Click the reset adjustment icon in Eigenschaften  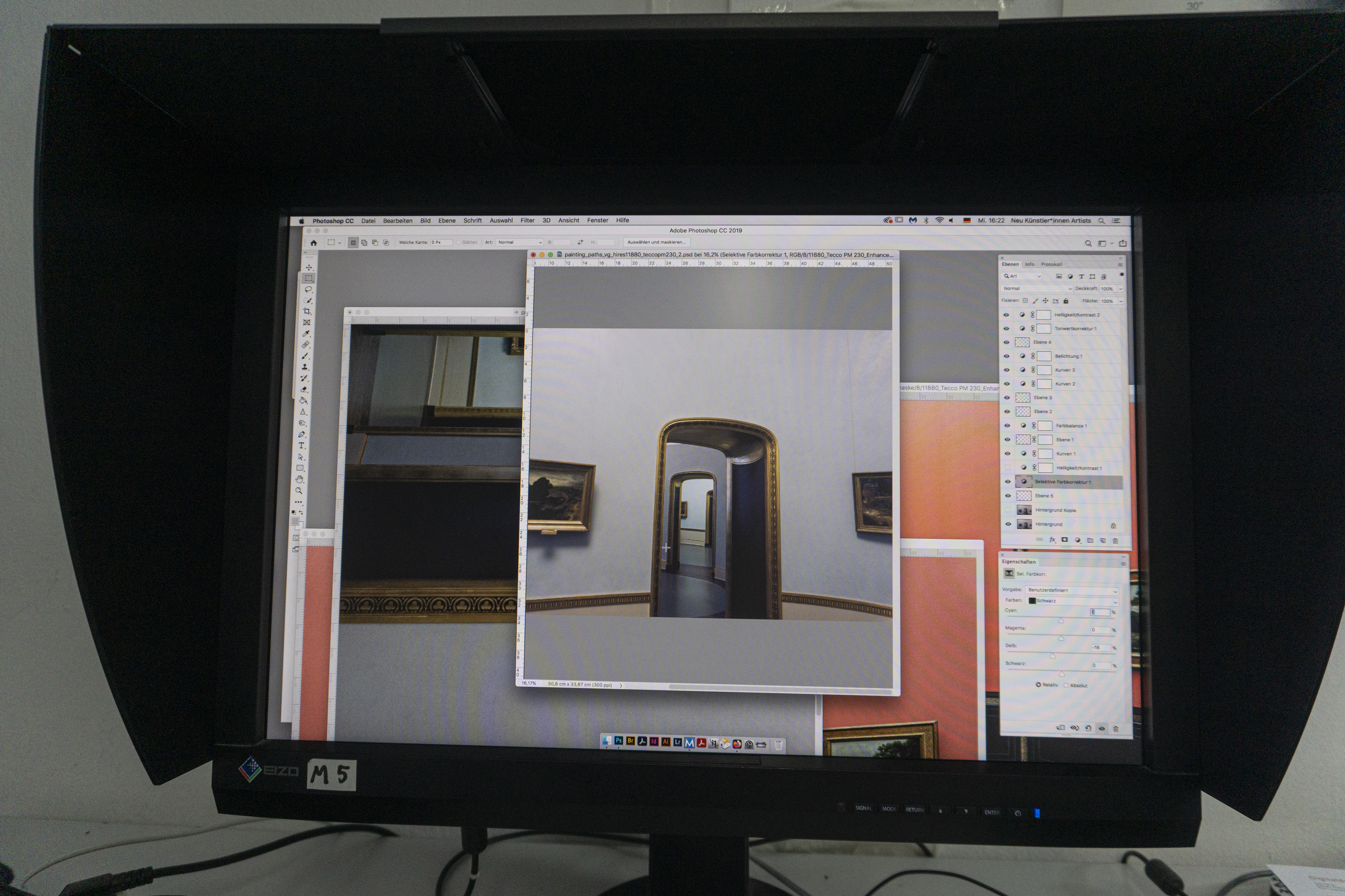point(1088,728)
